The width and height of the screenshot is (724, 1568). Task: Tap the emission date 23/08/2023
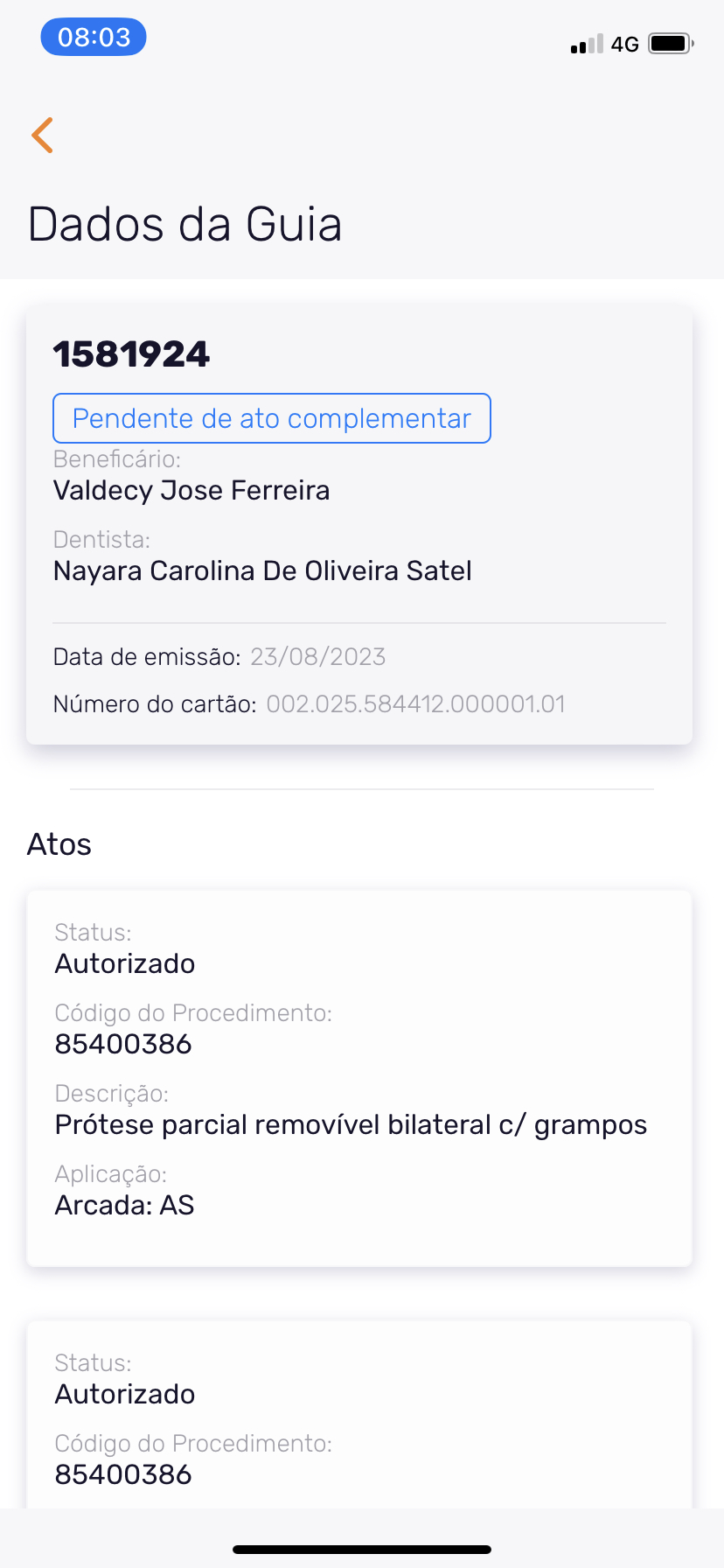[x=317, y=657]
